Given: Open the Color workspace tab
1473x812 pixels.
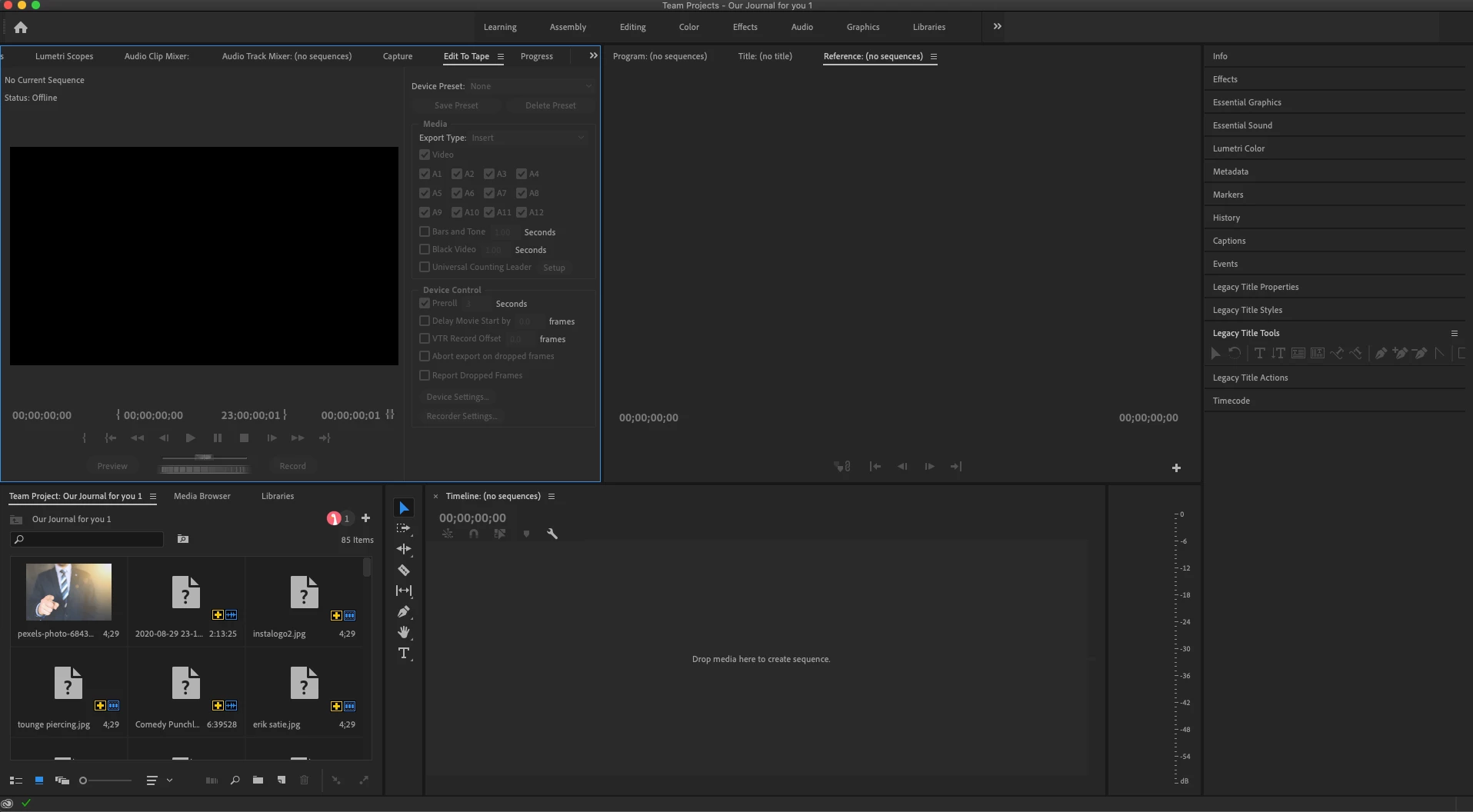Looking at the screenshot, I should click(x=689, y=27).
